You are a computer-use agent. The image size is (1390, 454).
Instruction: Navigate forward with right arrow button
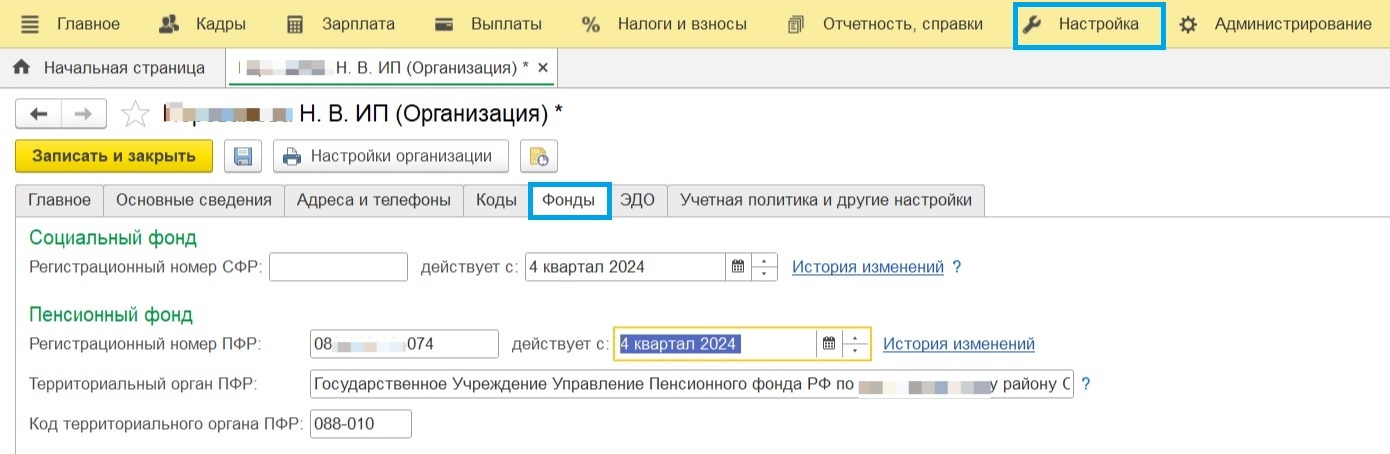(84, 114)
